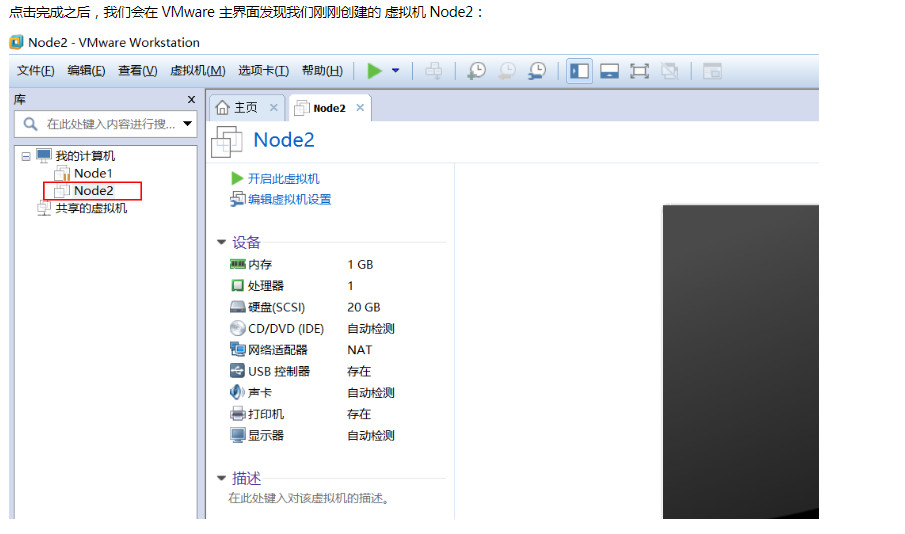Image resolution: width=905 pixels, height=534 pixels.
Task: Click the 硬盘(SCSI) hard disk icon
Action: coord(238,307)
